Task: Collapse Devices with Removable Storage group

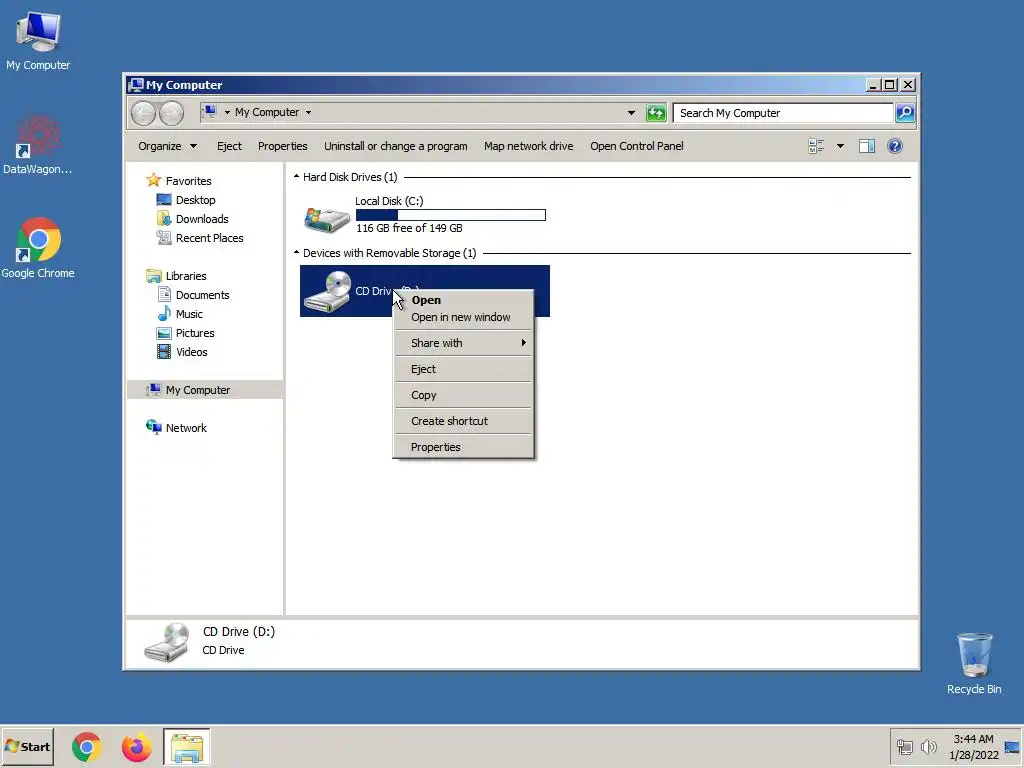Action: click(x=296, y=252)
